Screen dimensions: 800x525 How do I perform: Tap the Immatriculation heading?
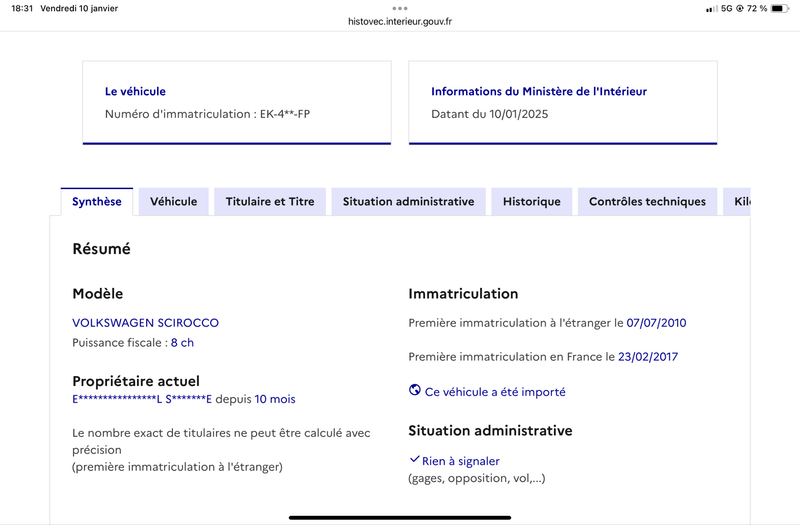463,294
